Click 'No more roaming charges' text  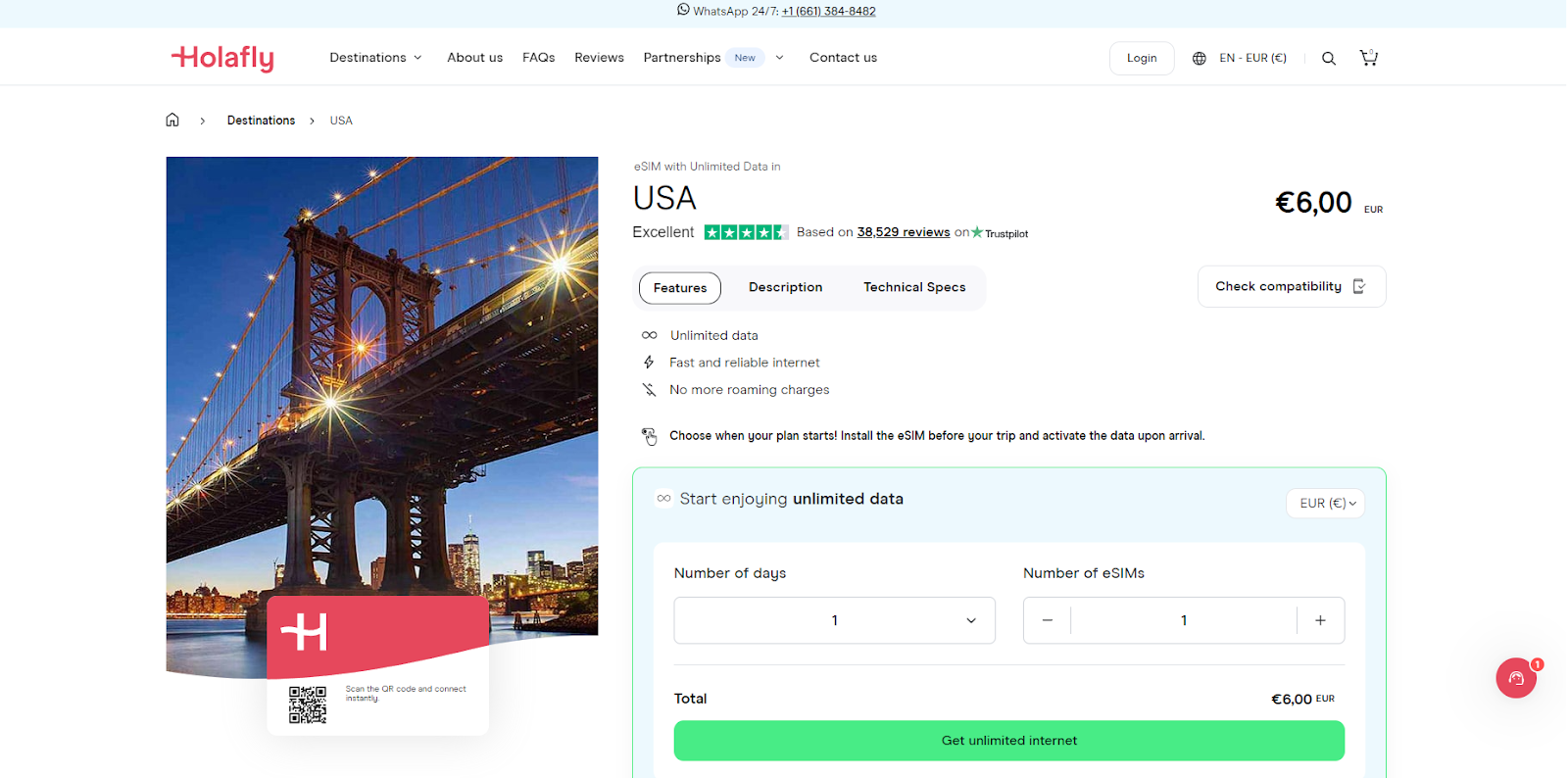(750, 390)
